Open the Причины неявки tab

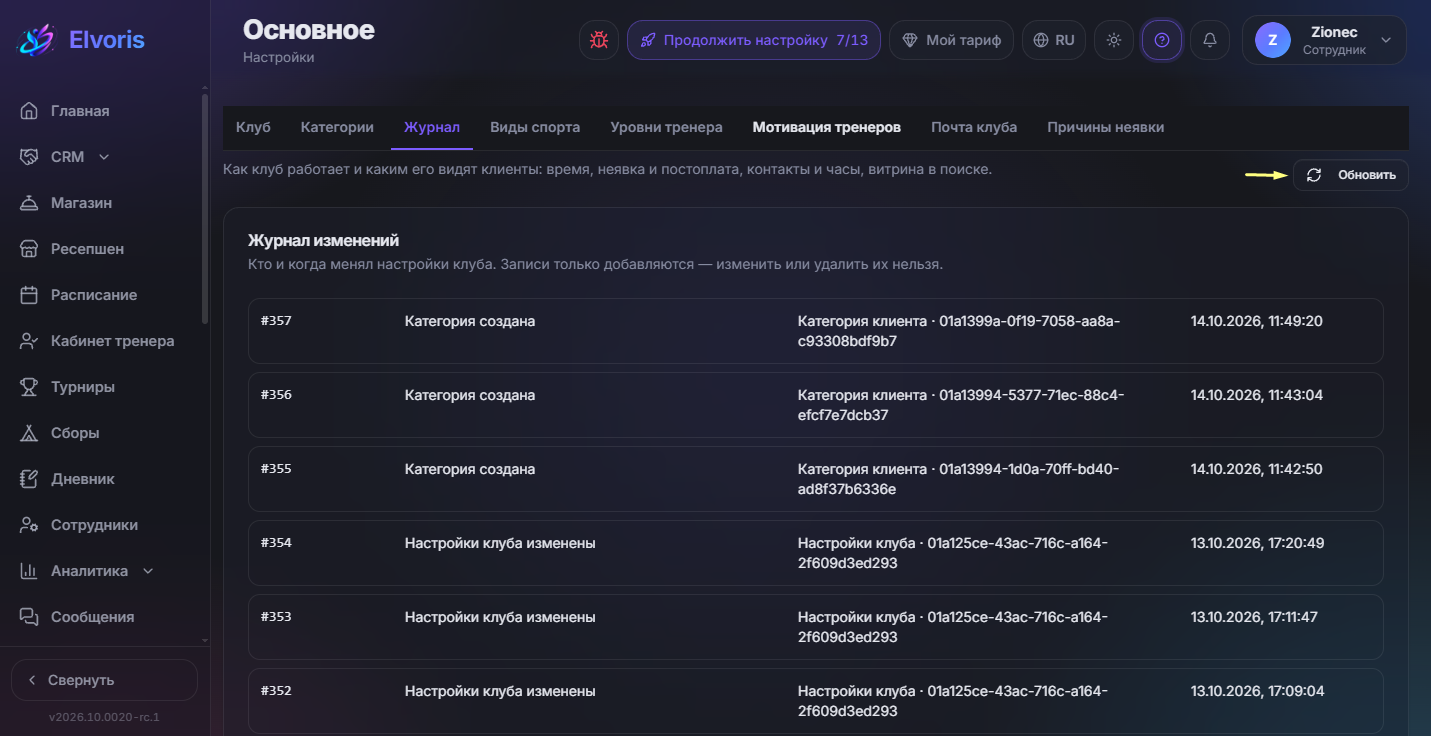pos(1105,127)
